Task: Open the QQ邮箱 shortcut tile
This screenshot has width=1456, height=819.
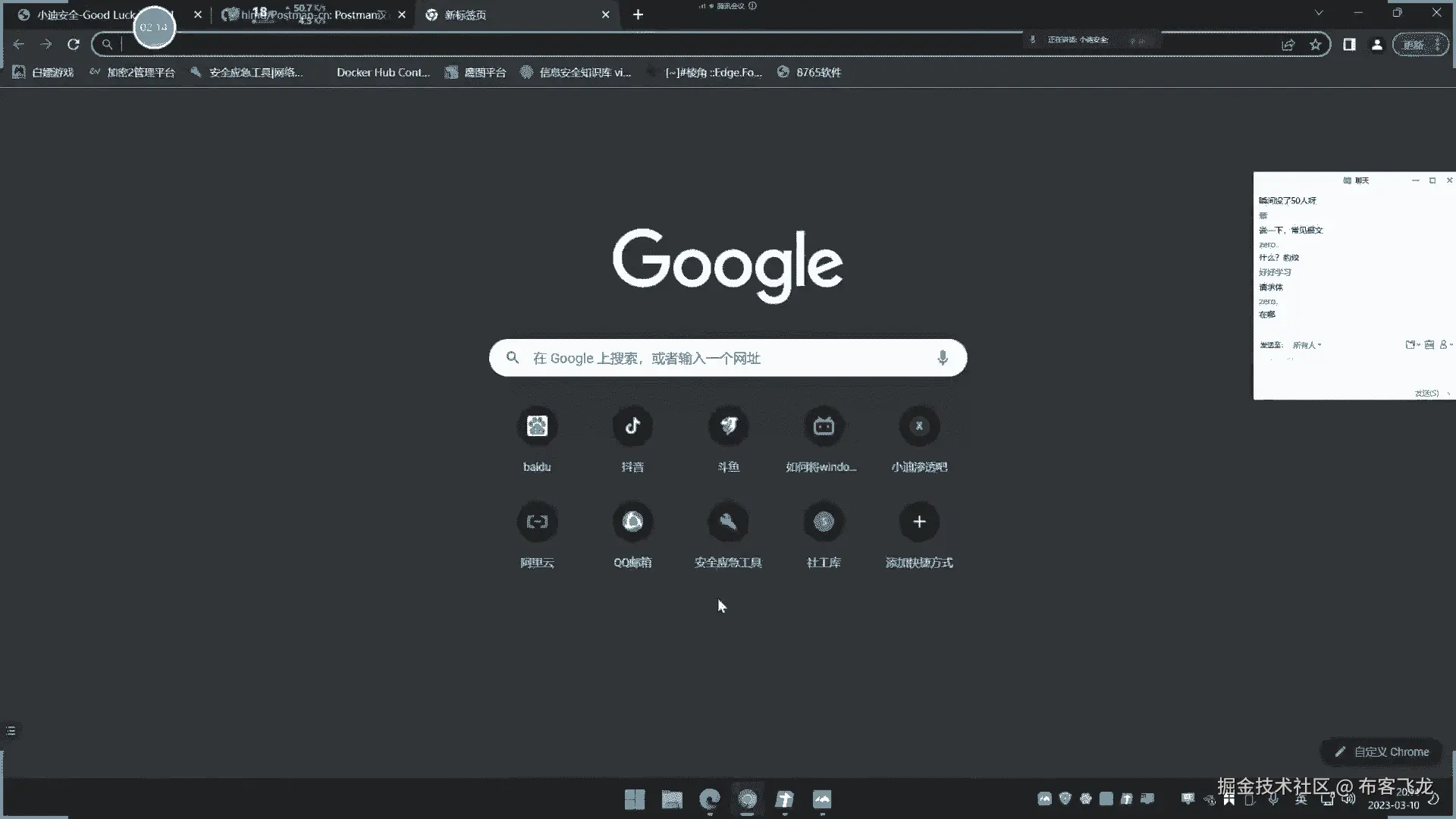Action: pos(632,522)
